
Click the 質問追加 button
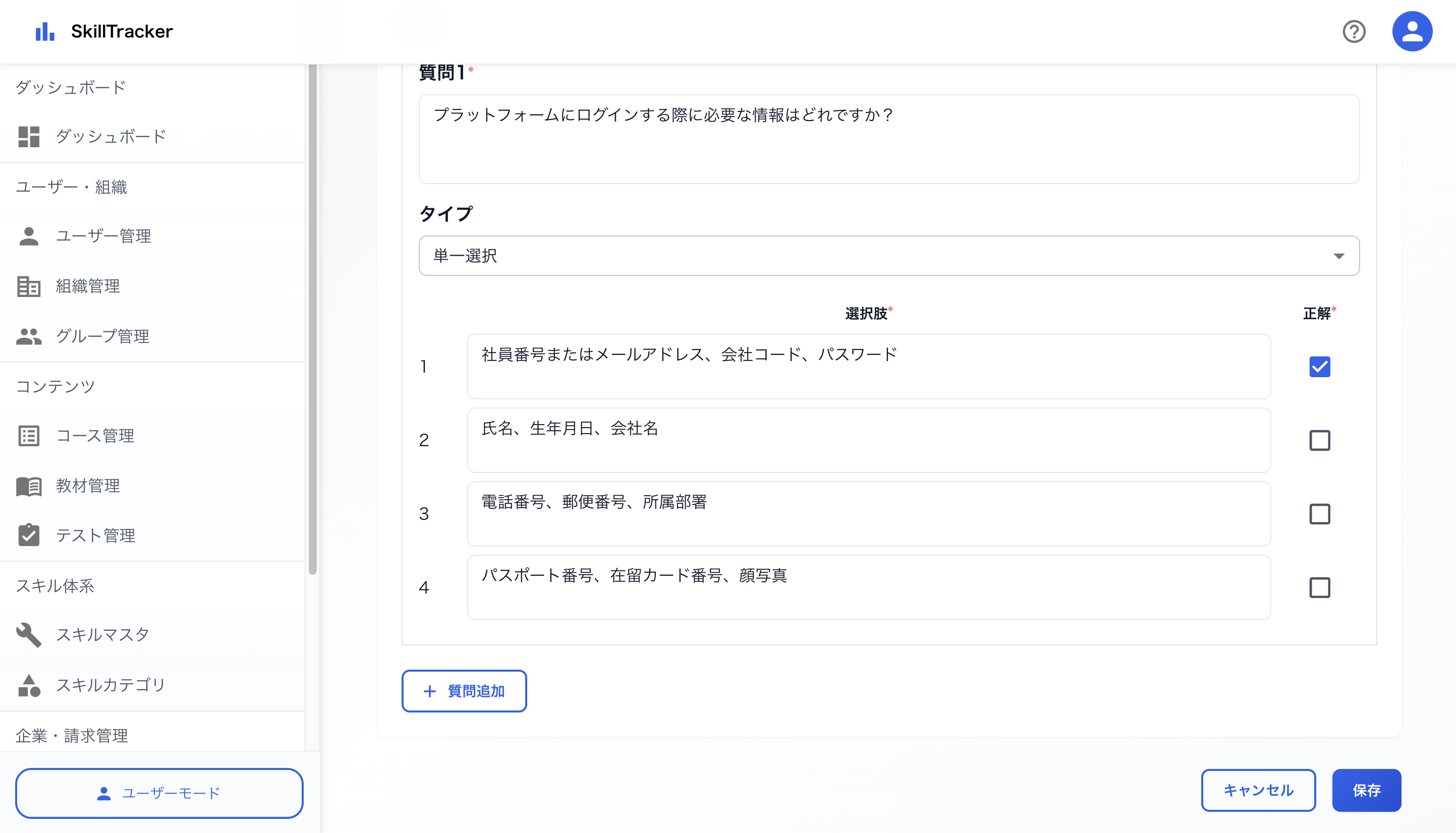[x=464, y=691]
